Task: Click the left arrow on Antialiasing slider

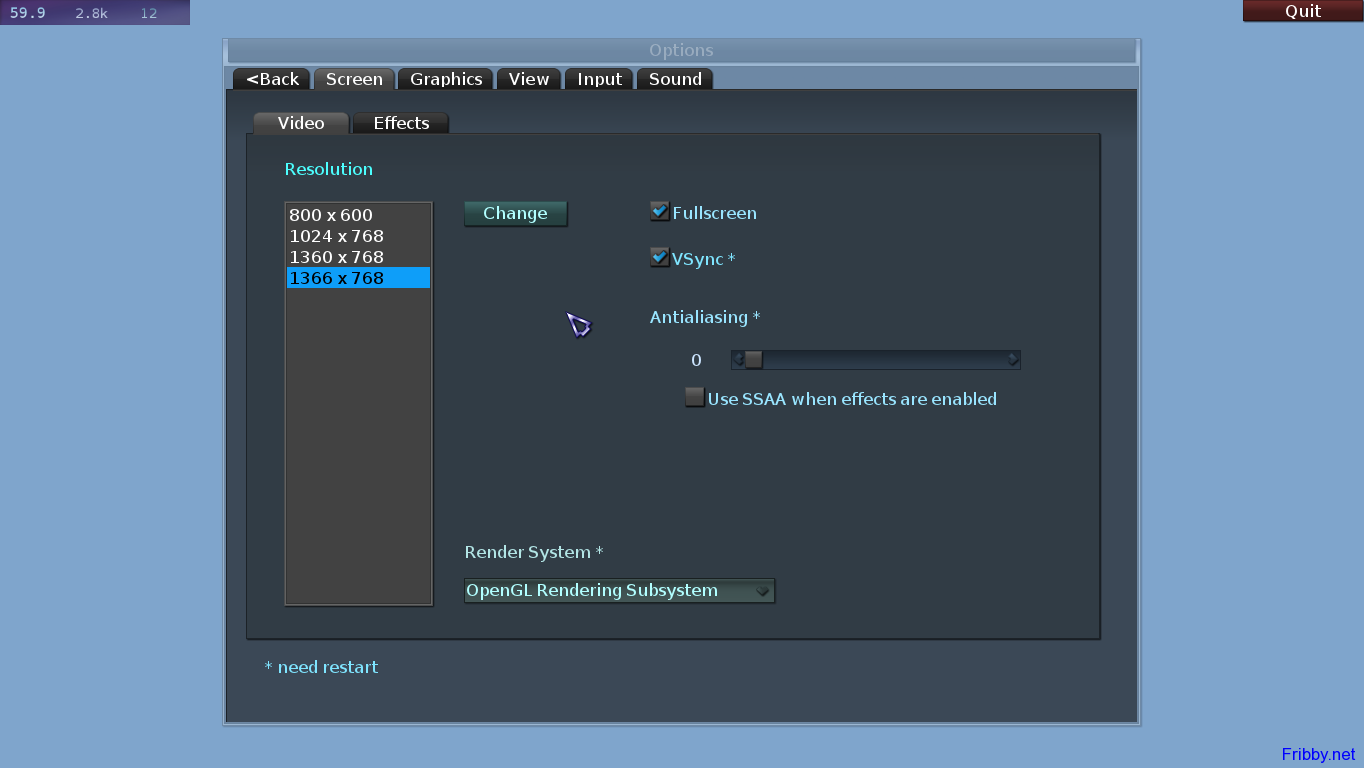Action: pos(739,360)
